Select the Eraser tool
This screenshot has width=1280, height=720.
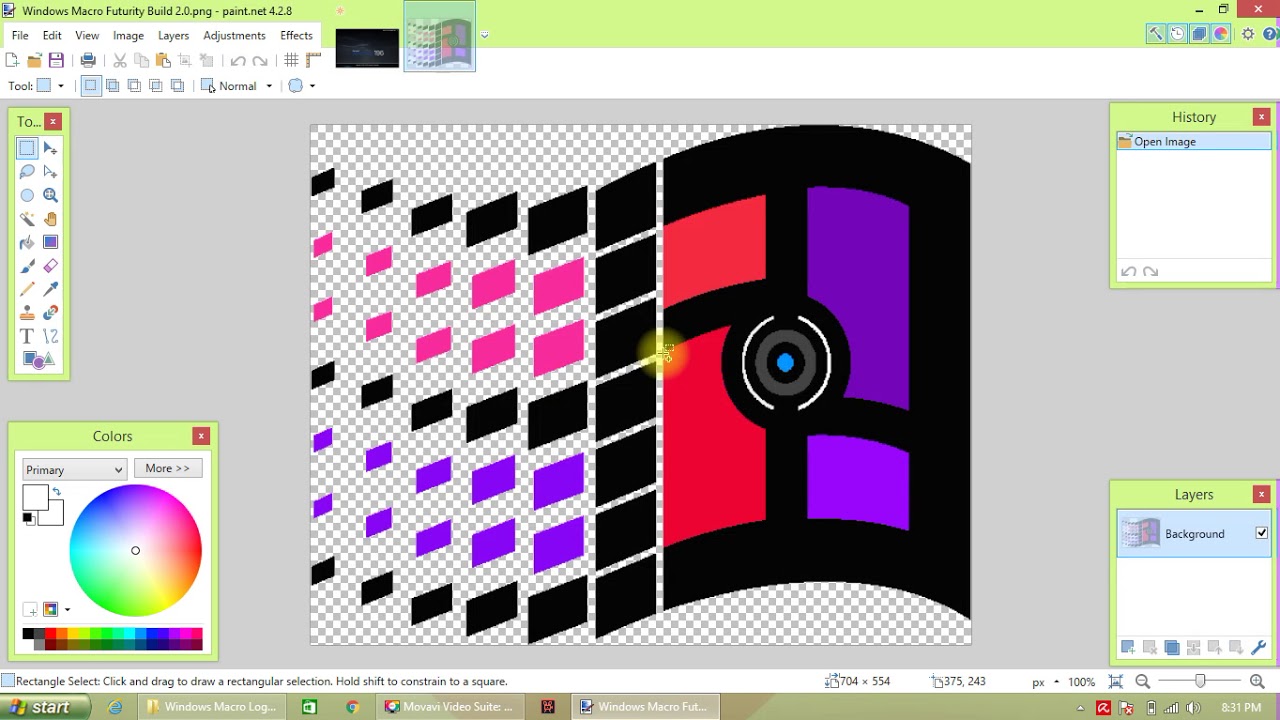50,266
